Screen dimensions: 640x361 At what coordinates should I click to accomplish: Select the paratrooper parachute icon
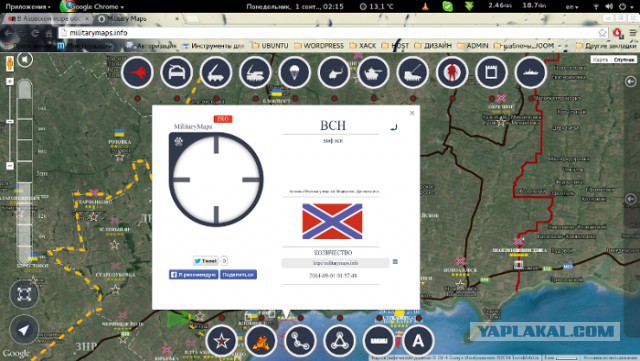pyautogui.click(x=295, y=73)
